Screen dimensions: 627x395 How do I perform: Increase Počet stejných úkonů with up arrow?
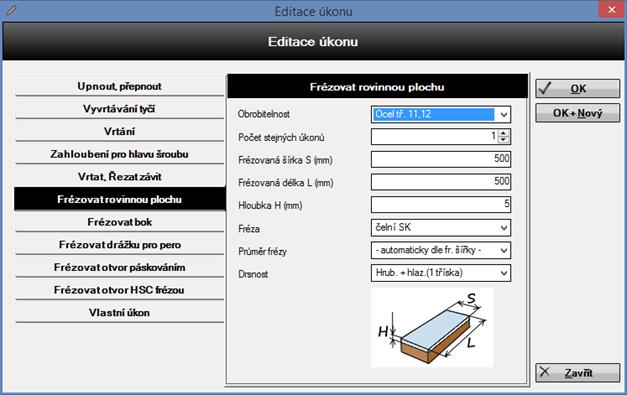(503, 133)
